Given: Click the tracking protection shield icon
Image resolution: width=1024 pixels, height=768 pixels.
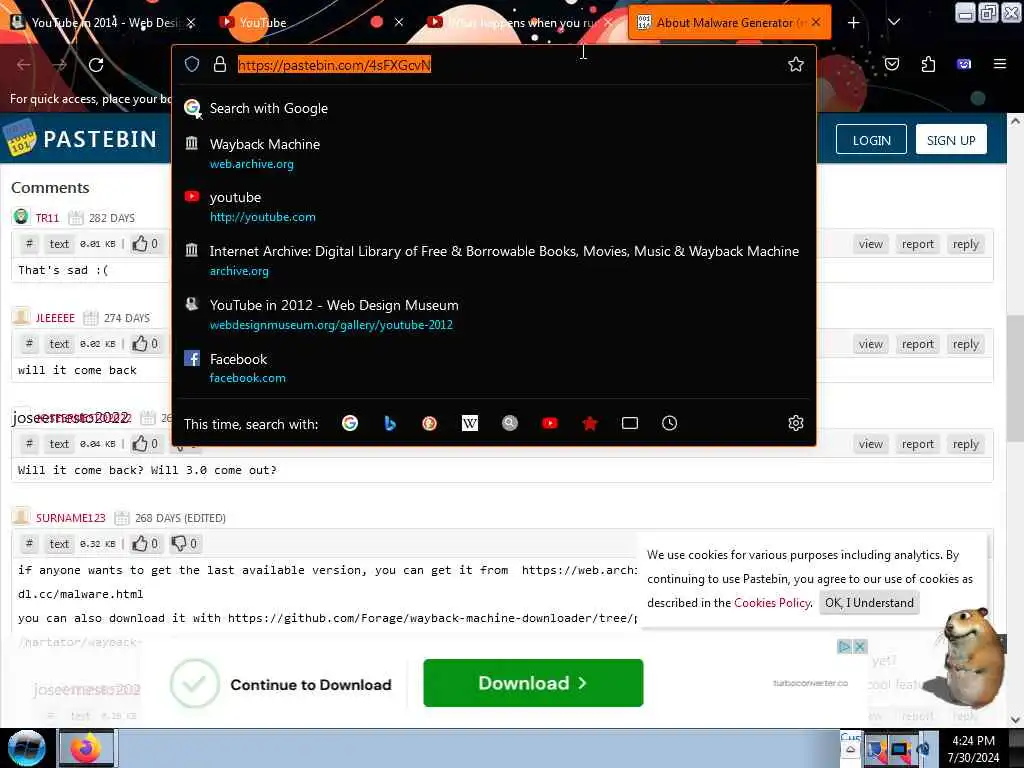Looking at the screenshot, I should [x=191, y=64].
